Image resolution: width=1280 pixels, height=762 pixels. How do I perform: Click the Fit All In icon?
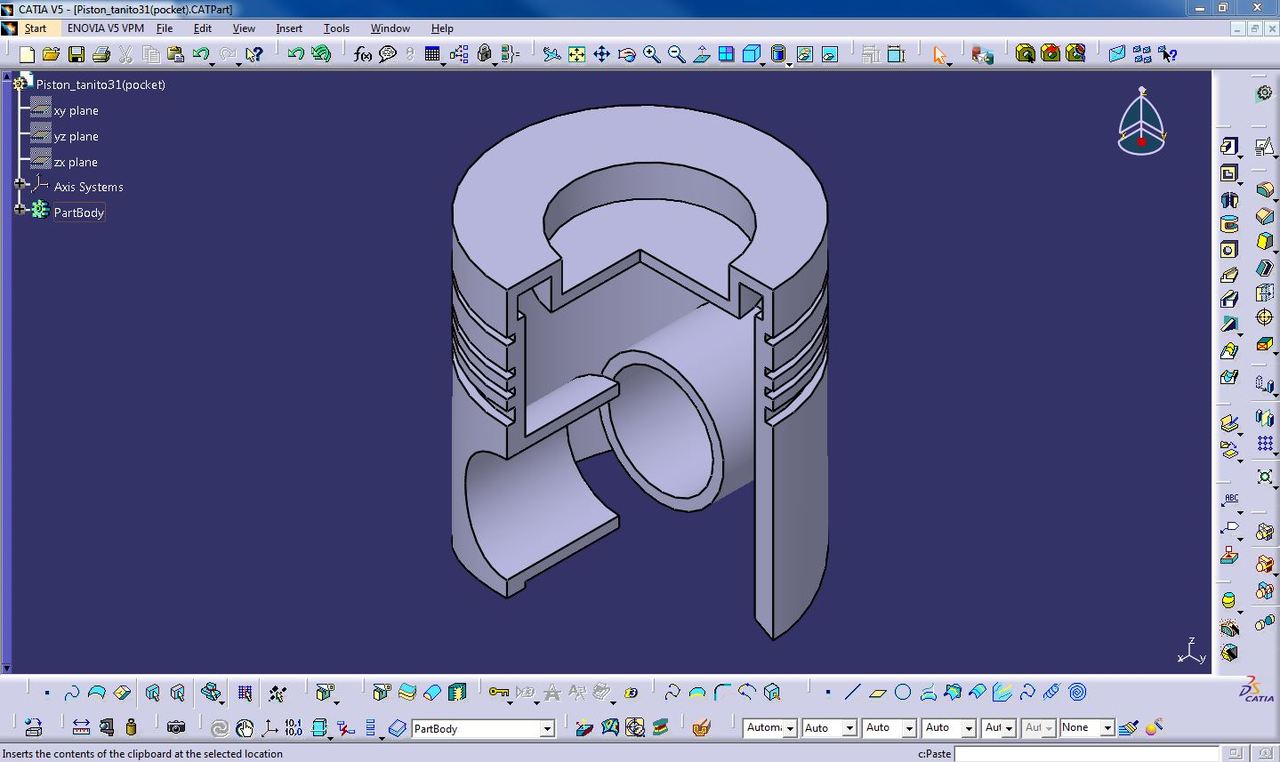tap(577, 54)
